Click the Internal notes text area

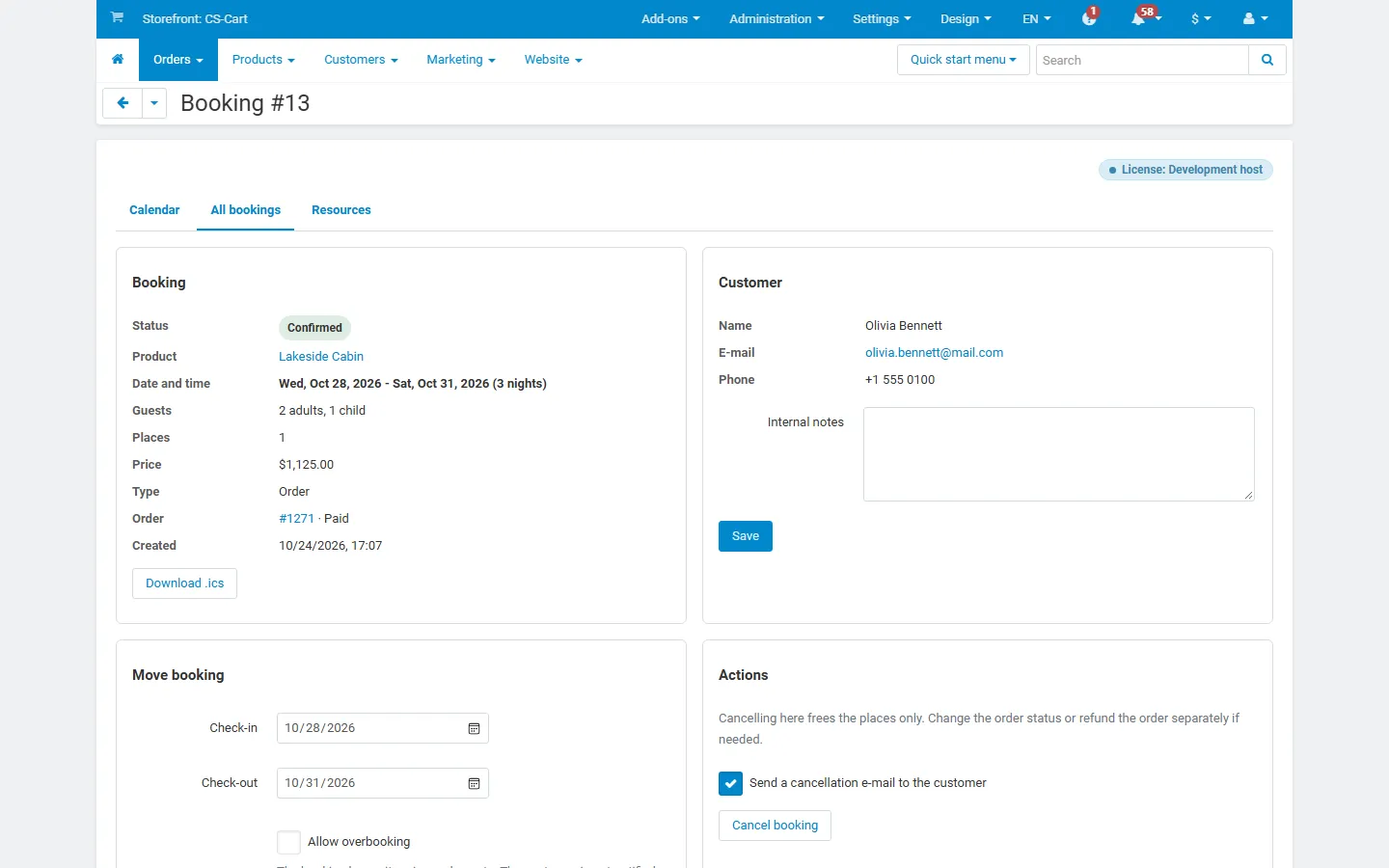tap(1059, 454)
